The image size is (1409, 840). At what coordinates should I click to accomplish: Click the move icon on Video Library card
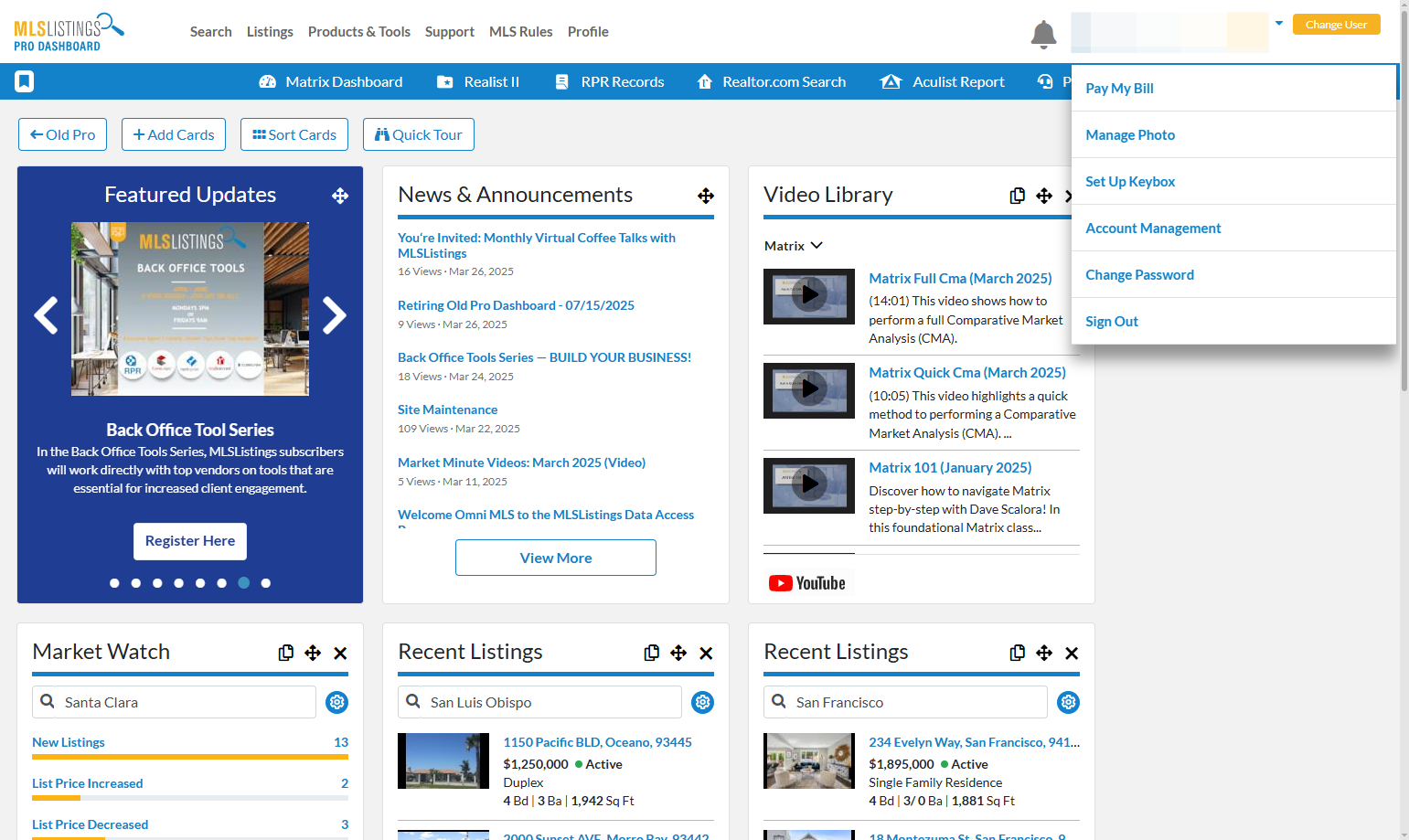1044,196
